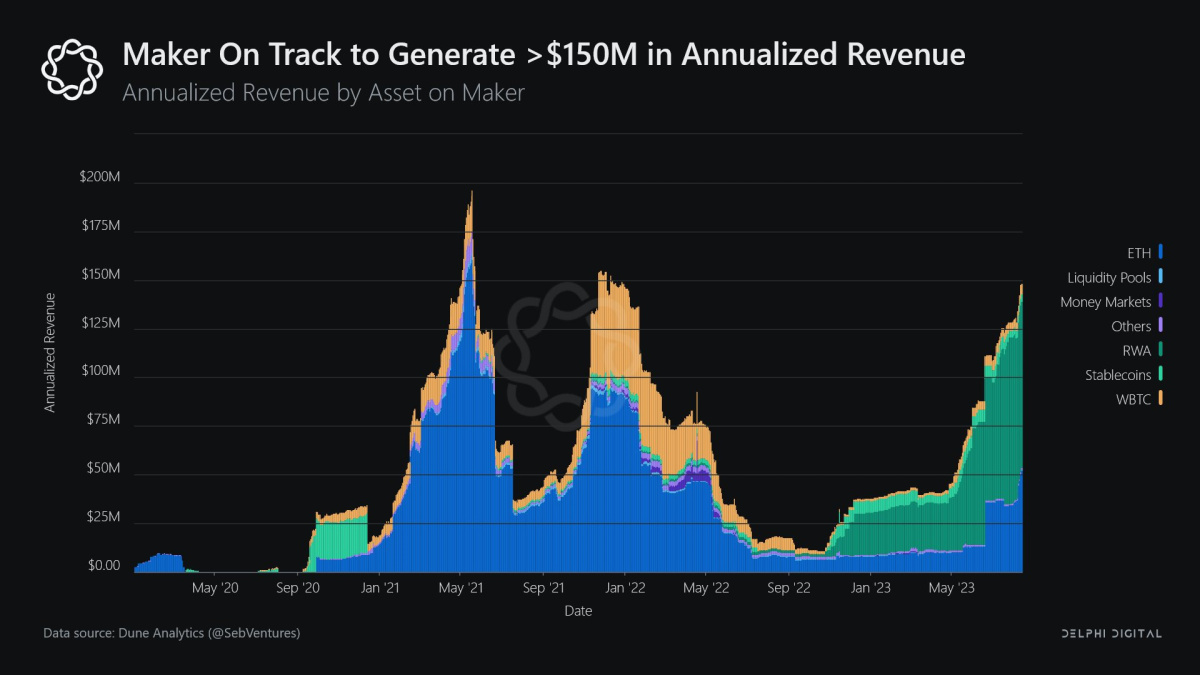1200x675 pixels.
Task: Click the Jan '21 x-axis label
Action: point(379,589)
